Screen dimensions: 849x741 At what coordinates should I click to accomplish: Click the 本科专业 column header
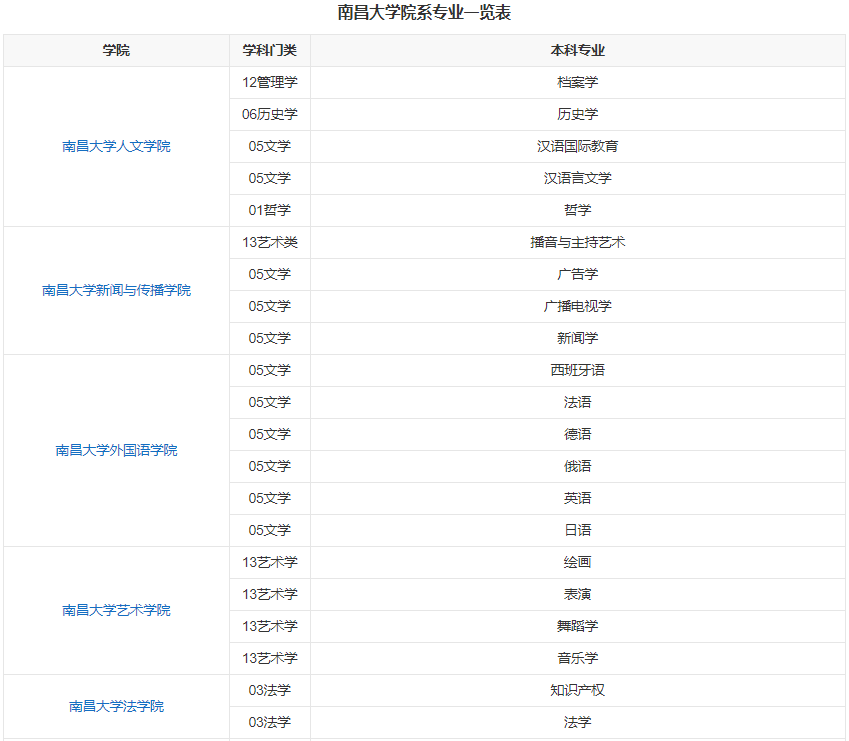[578, 50]
